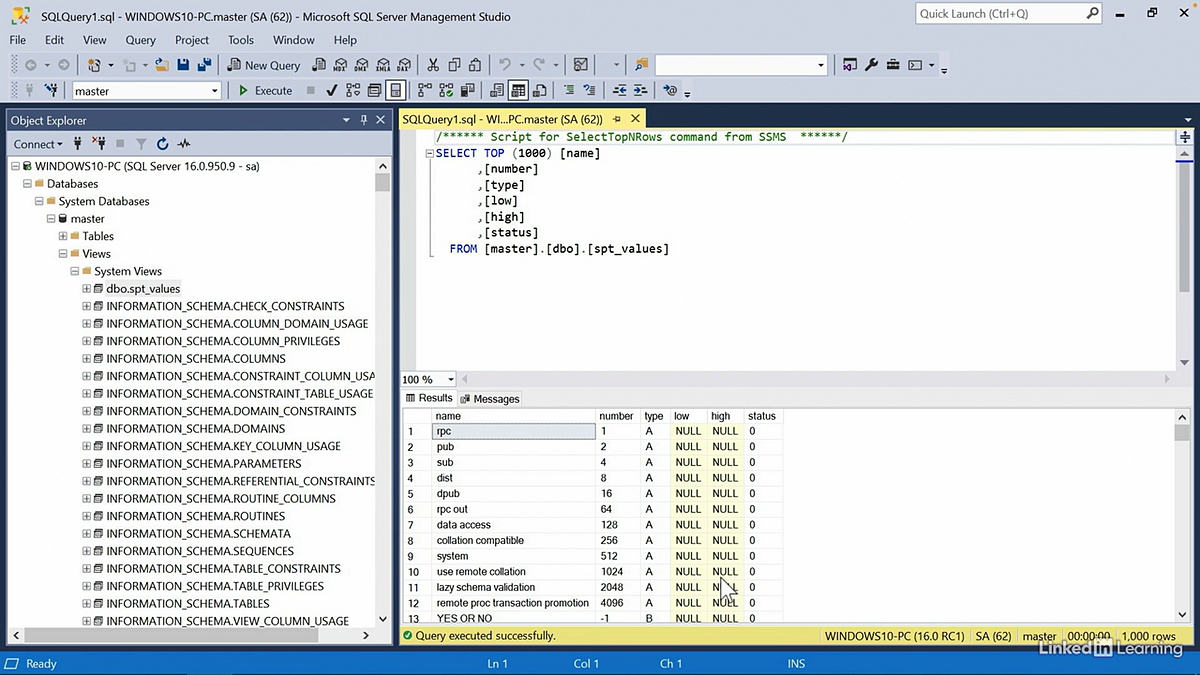Open the Query menu
This screenshot has width=1200, height=675.
tap(140, 40)
